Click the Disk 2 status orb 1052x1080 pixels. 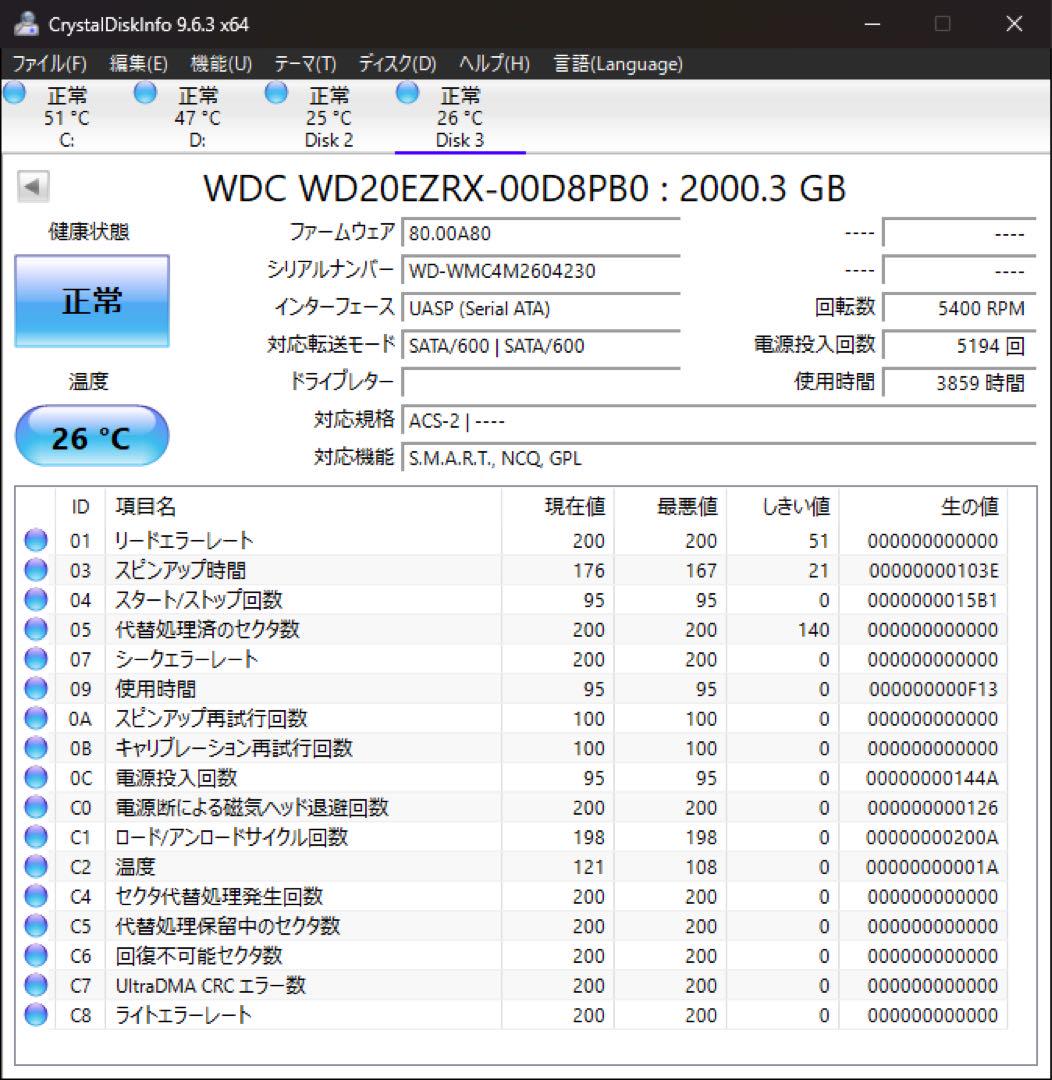(276, 92)
